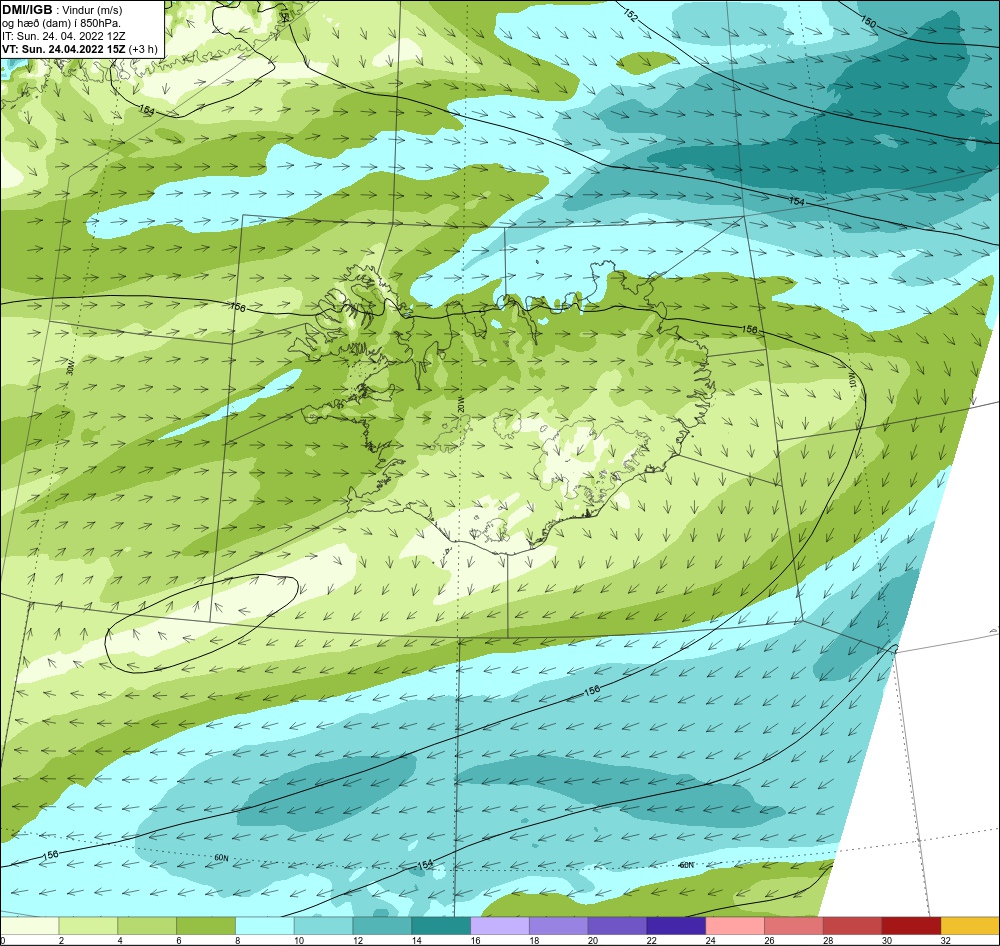Select the dark indigo 22–24 m/s legend swatch
The width and height of the screenshot is (1000, 946).
[676, 926]
